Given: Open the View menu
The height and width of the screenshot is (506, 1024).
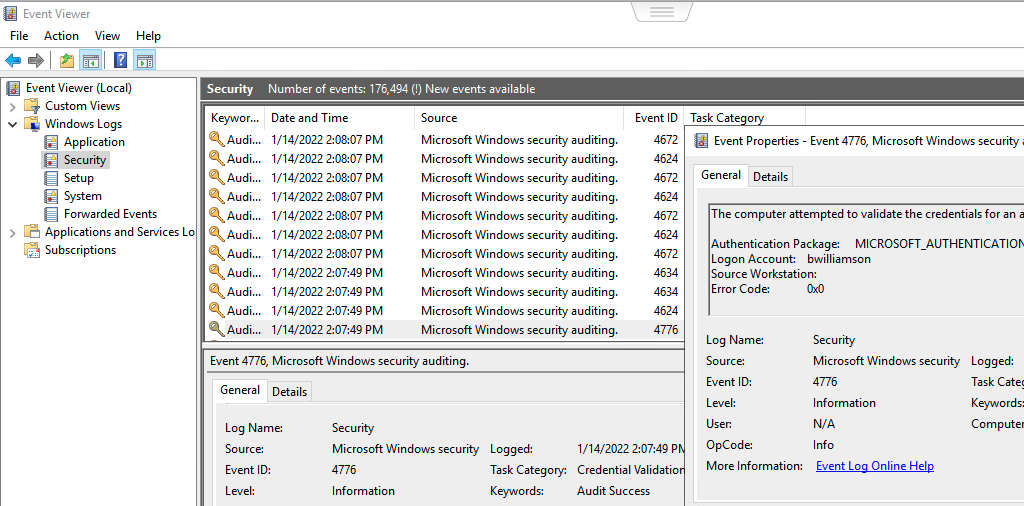Looking at the screenshot, I should tap(107, 36).
